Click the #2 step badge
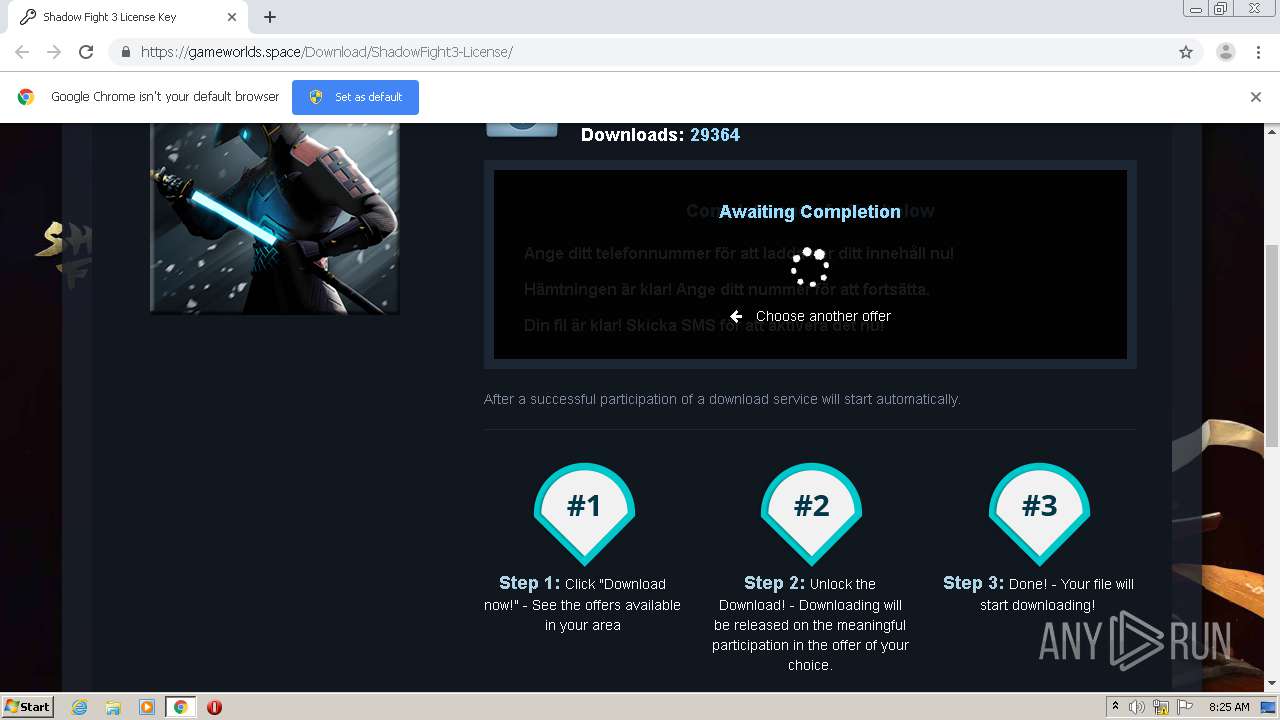Image resolution: width=1280 pixels, height=720 pixels. click(x=811, y=513)
